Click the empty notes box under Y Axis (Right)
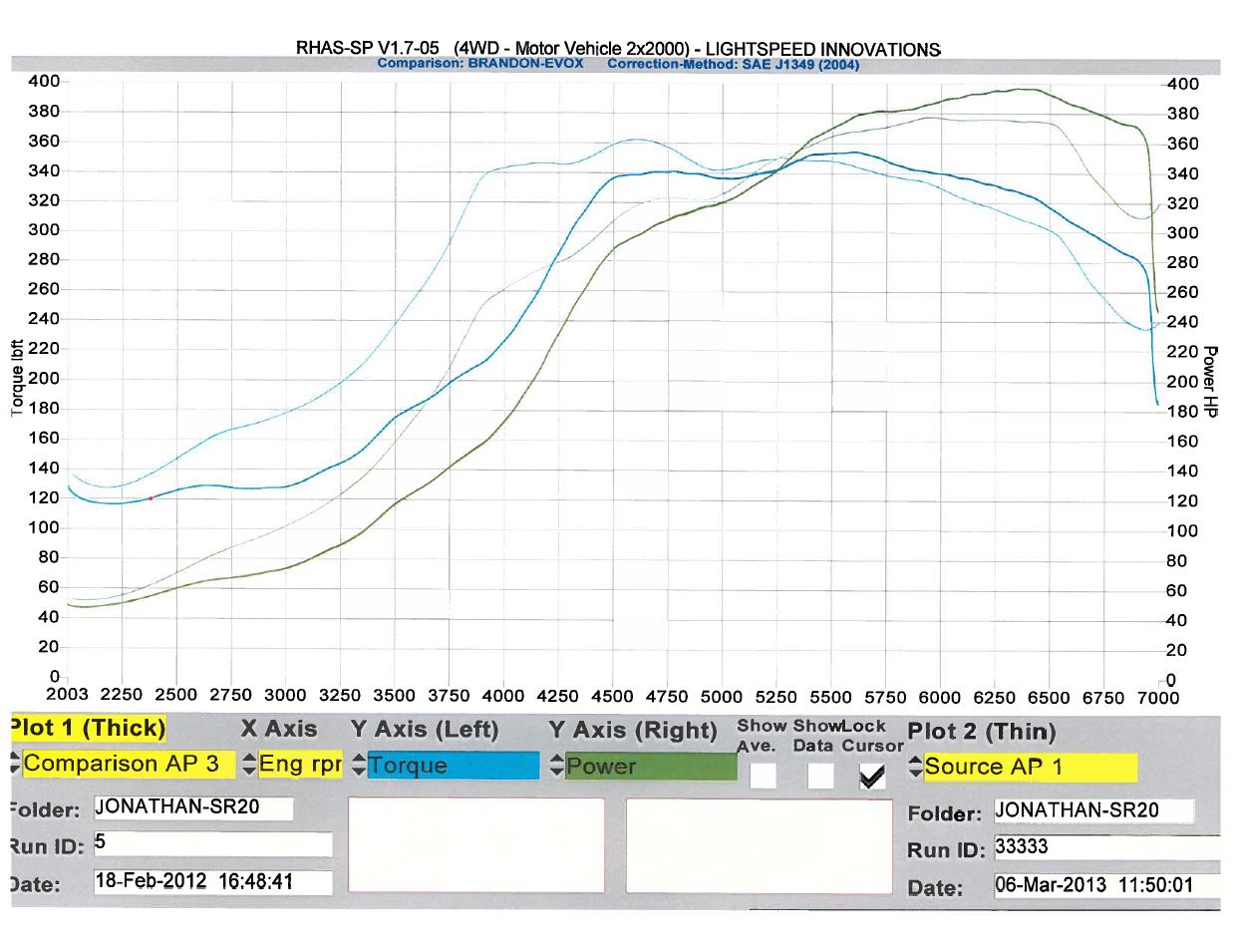 point(759,846)
